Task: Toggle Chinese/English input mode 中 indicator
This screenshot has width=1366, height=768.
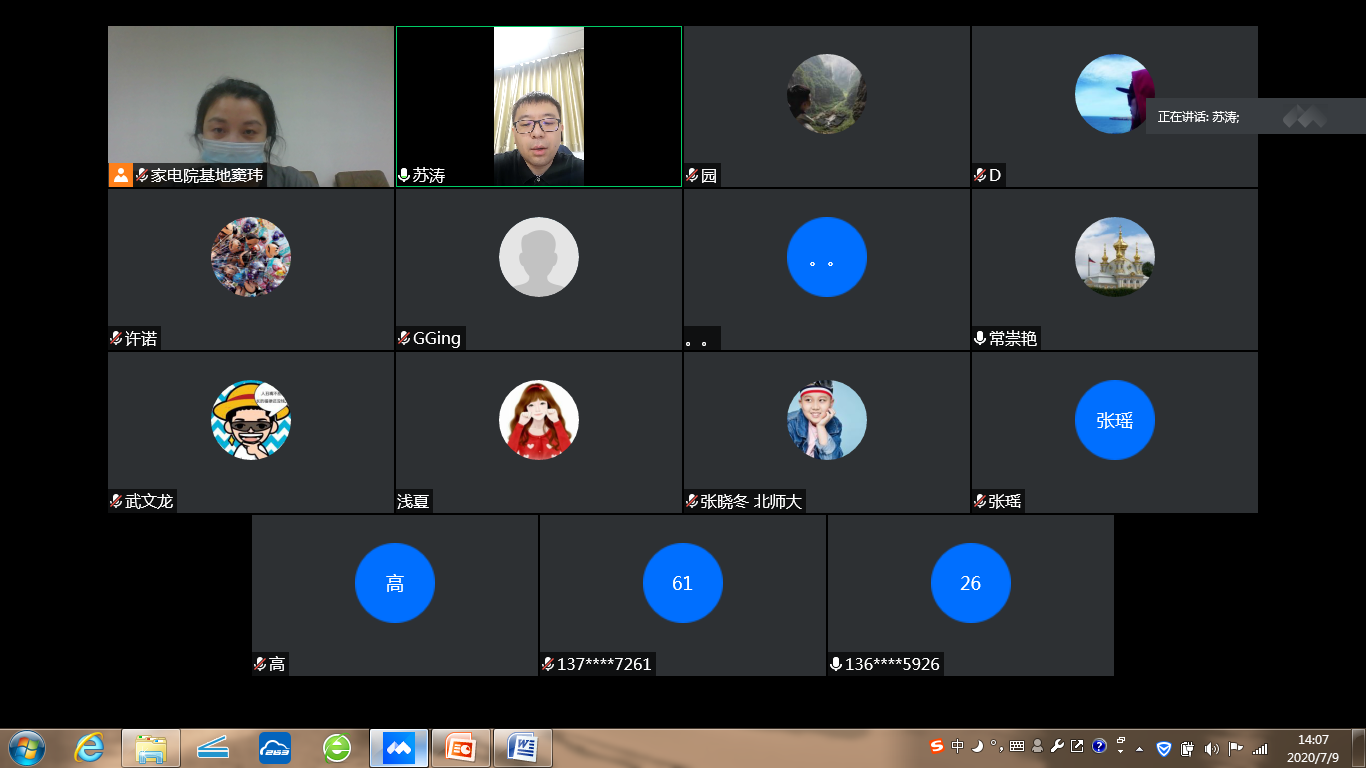Action: click(958, 746)
